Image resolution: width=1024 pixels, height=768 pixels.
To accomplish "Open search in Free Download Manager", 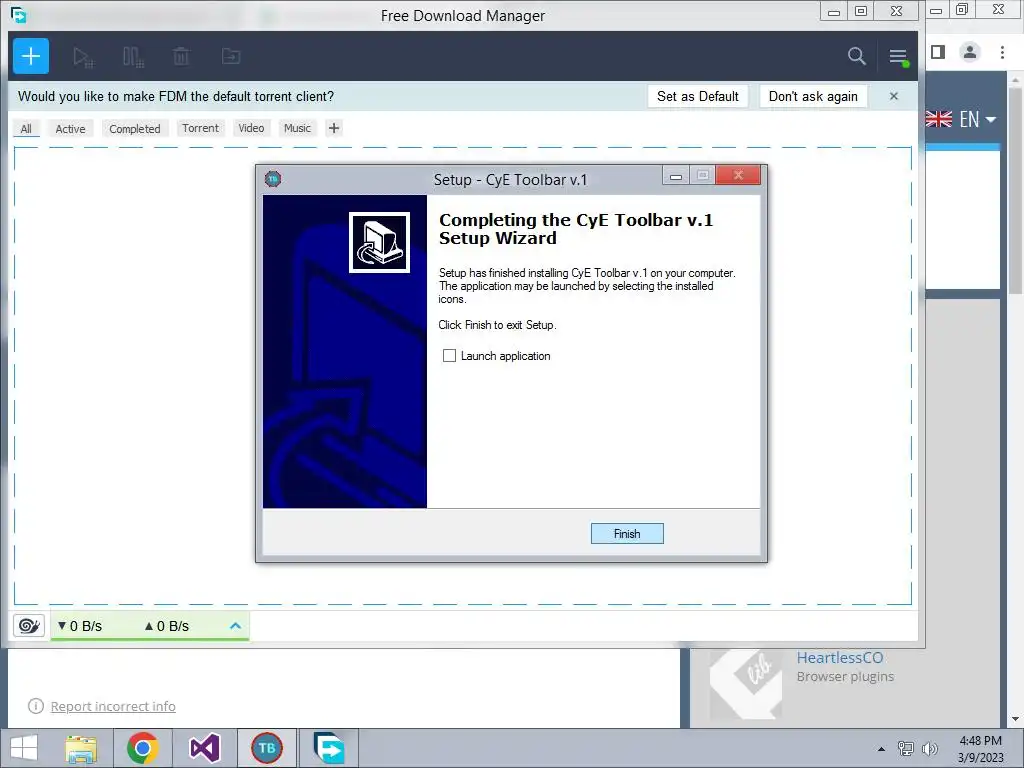I will [857, 56].
